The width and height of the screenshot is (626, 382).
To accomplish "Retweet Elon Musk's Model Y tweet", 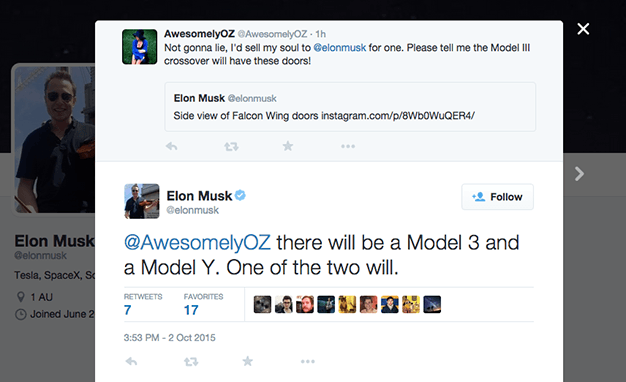I will [191, 362].
